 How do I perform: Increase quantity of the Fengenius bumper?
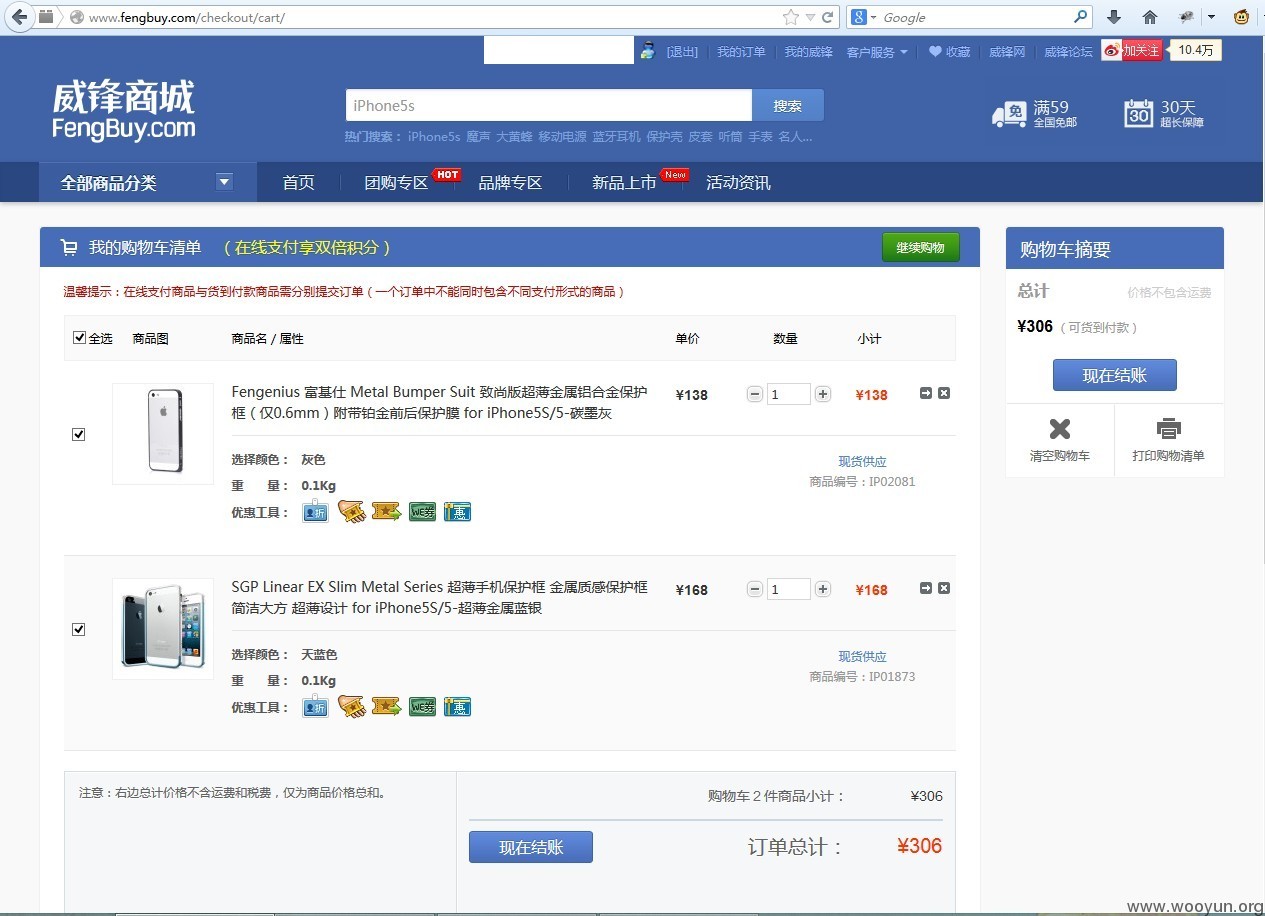click(823, 394)
